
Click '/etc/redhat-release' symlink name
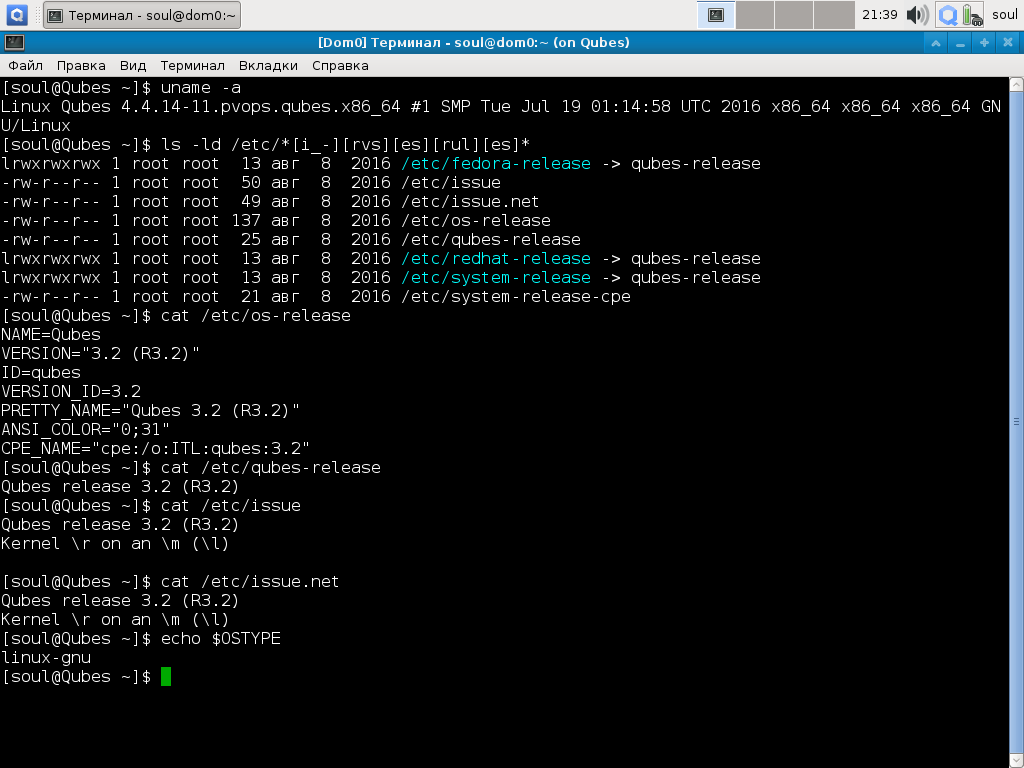pyautogui.click(x=496, y=259)
